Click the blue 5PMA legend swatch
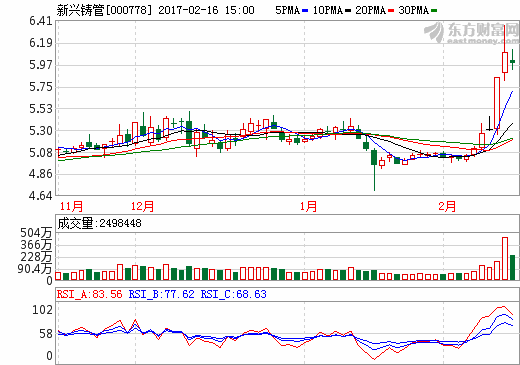520x365 pixels. [x=305, y=11]
